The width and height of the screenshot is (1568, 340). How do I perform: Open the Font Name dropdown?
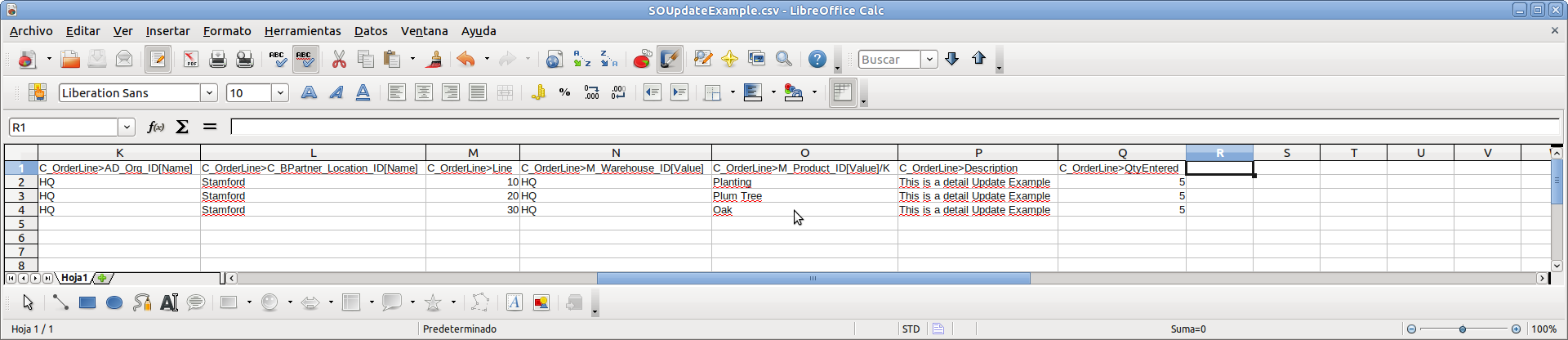point(209,92)
